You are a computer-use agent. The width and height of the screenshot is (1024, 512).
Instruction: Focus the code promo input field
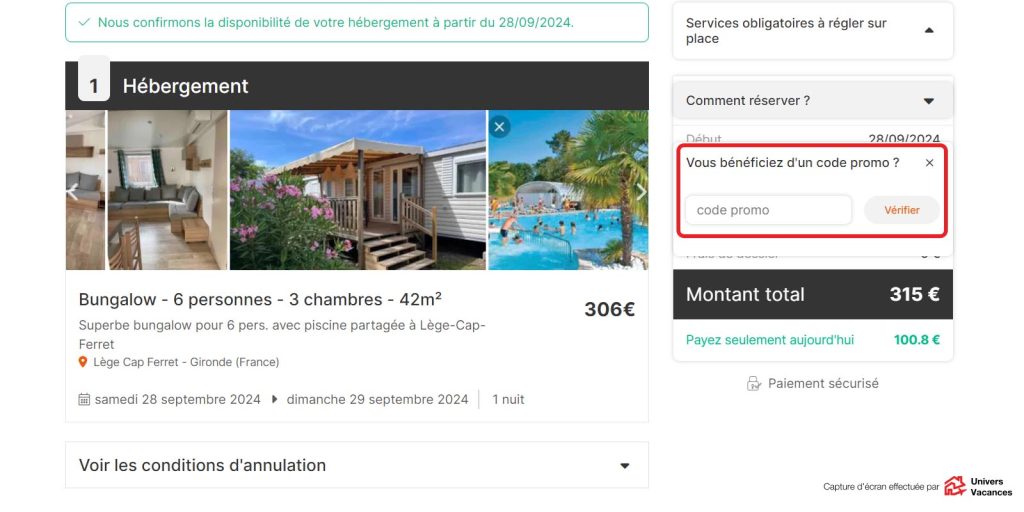tap(768, 210)
